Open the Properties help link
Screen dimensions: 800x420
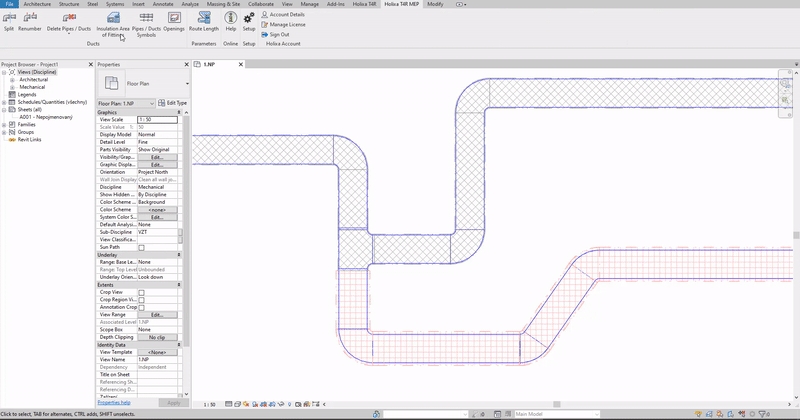114,402
